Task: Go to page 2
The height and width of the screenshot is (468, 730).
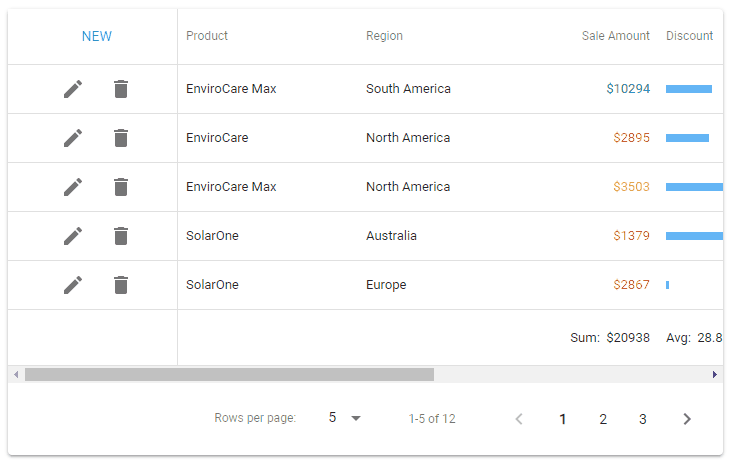Action: 603,419
